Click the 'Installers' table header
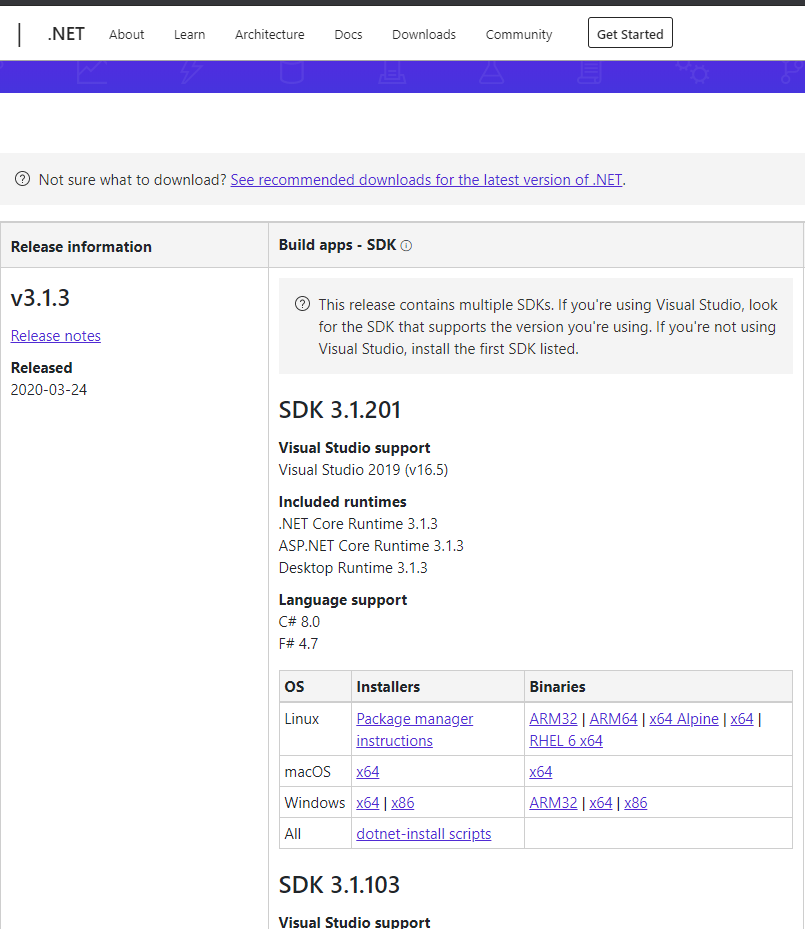805x929 pixels. pos(388,687)
